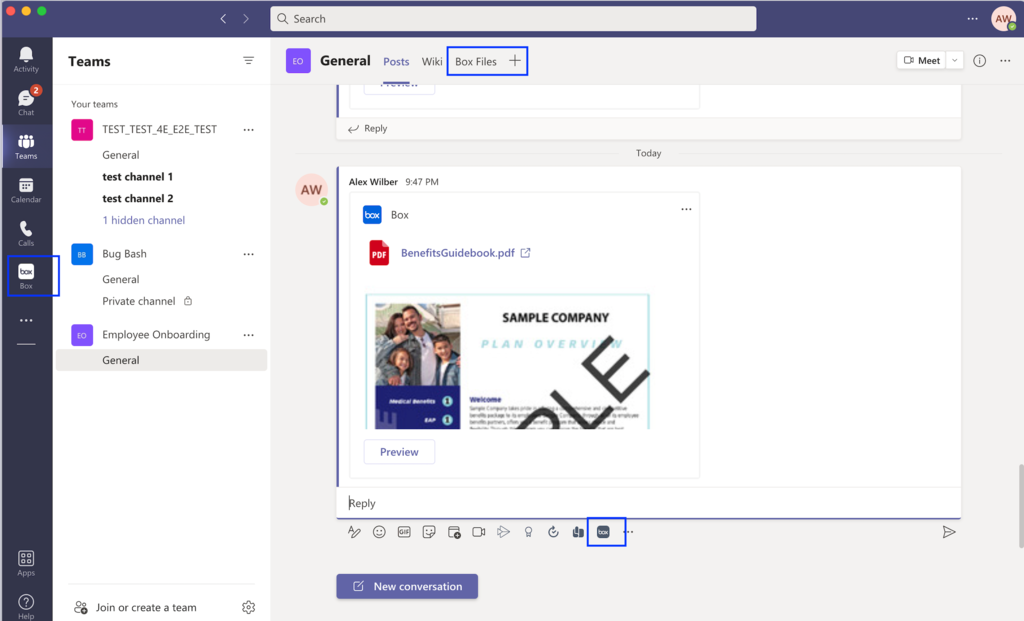Open the Private channel
Viewport: 1024px width, 621px height.
tap(139, 301)
